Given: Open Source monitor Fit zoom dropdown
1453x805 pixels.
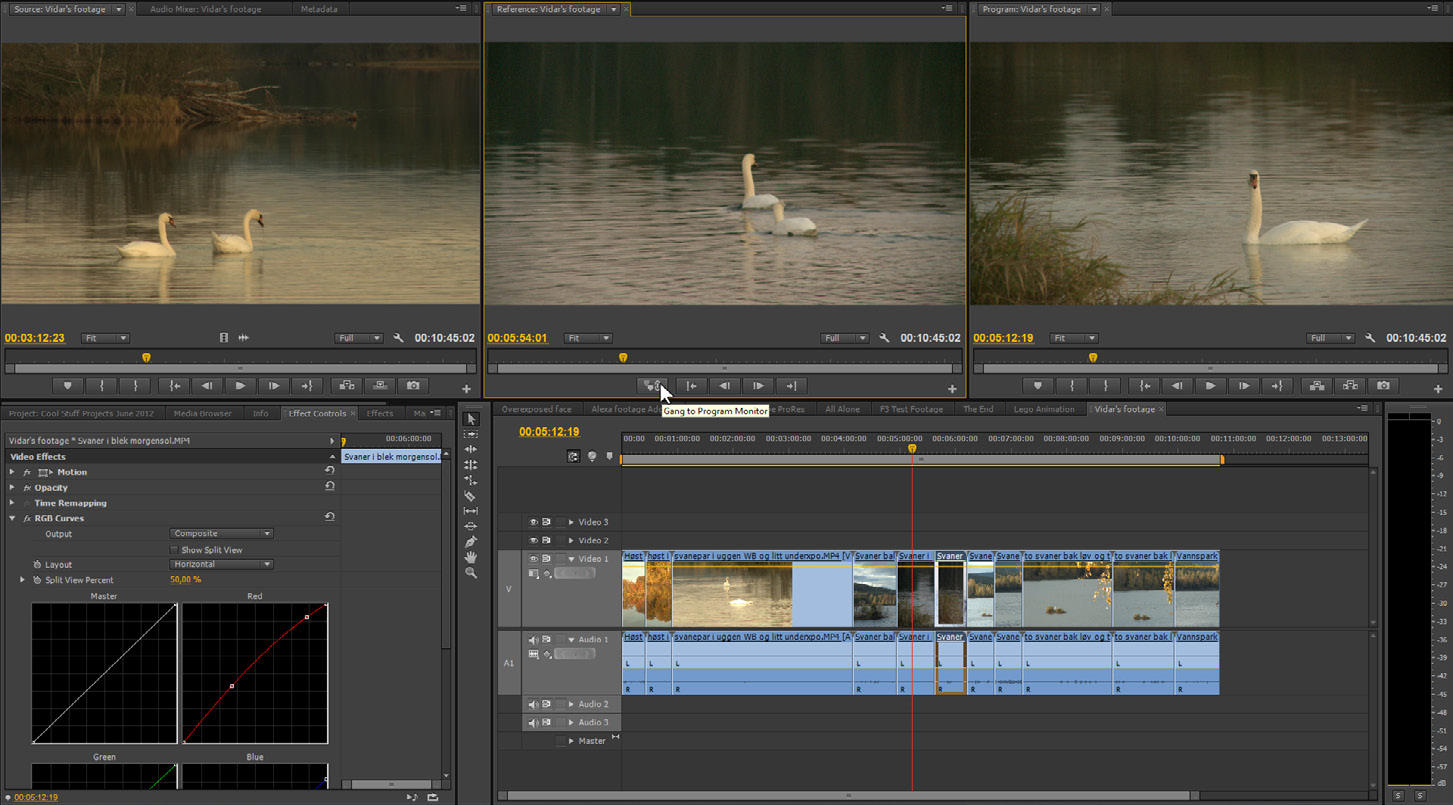Looking at the screenshot, I should 105,338.
